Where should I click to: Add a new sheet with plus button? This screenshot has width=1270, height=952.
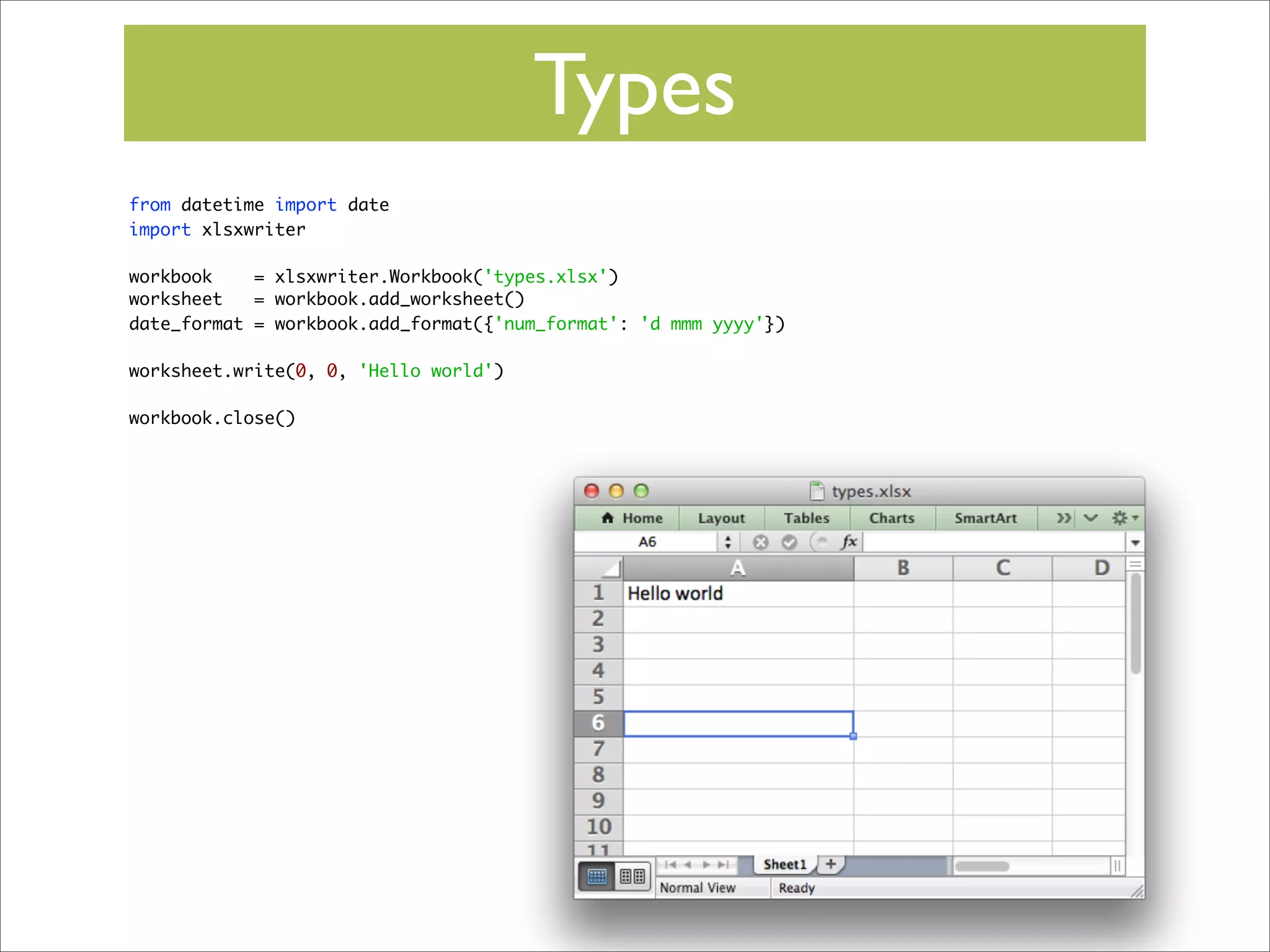point(831,864)
